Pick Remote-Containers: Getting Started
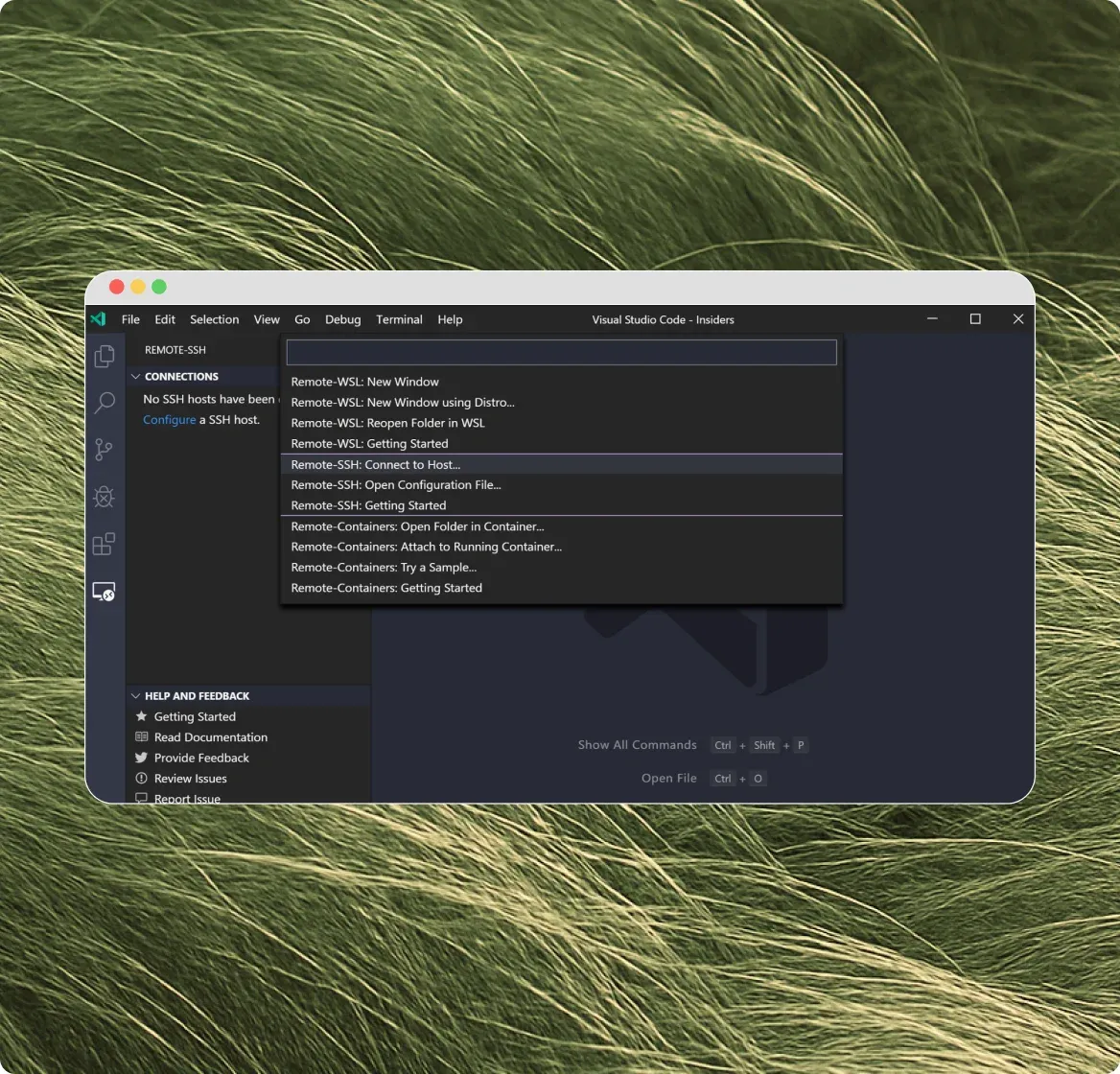This screenshot has height=1074, width=1120. click(561, 588)
